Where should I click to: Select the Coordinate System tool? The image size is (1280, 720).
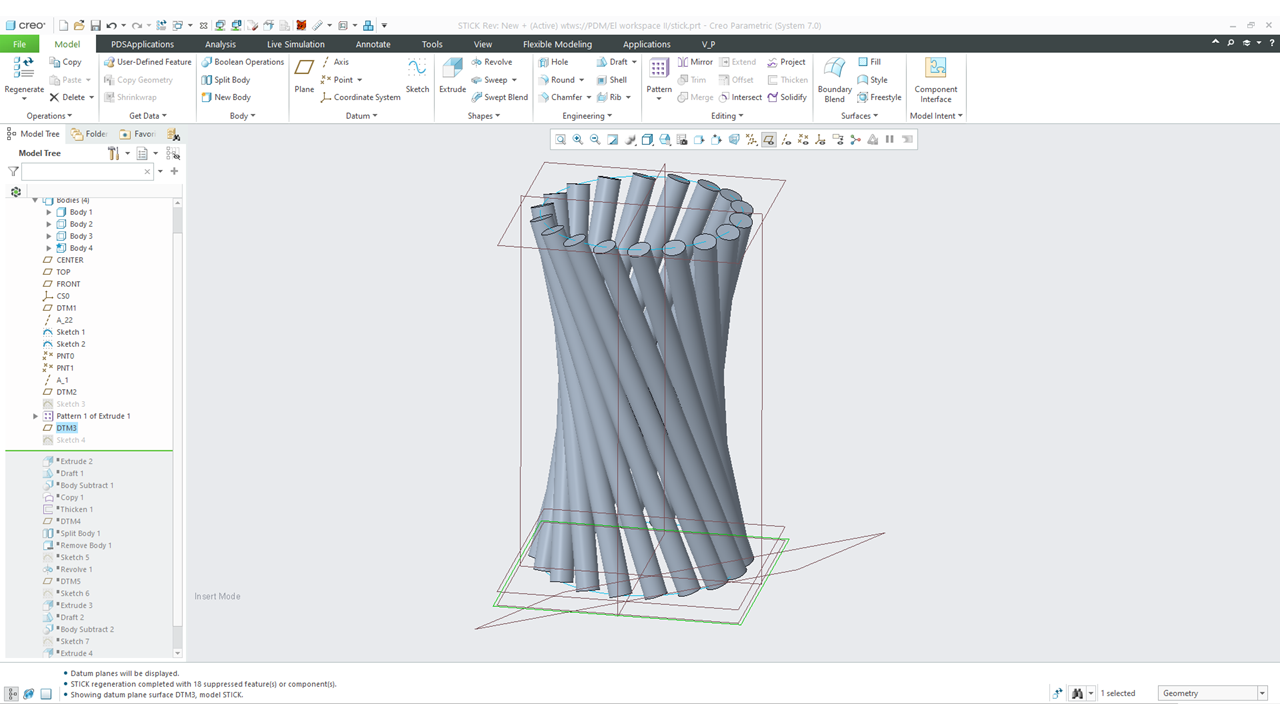point(360,98)
